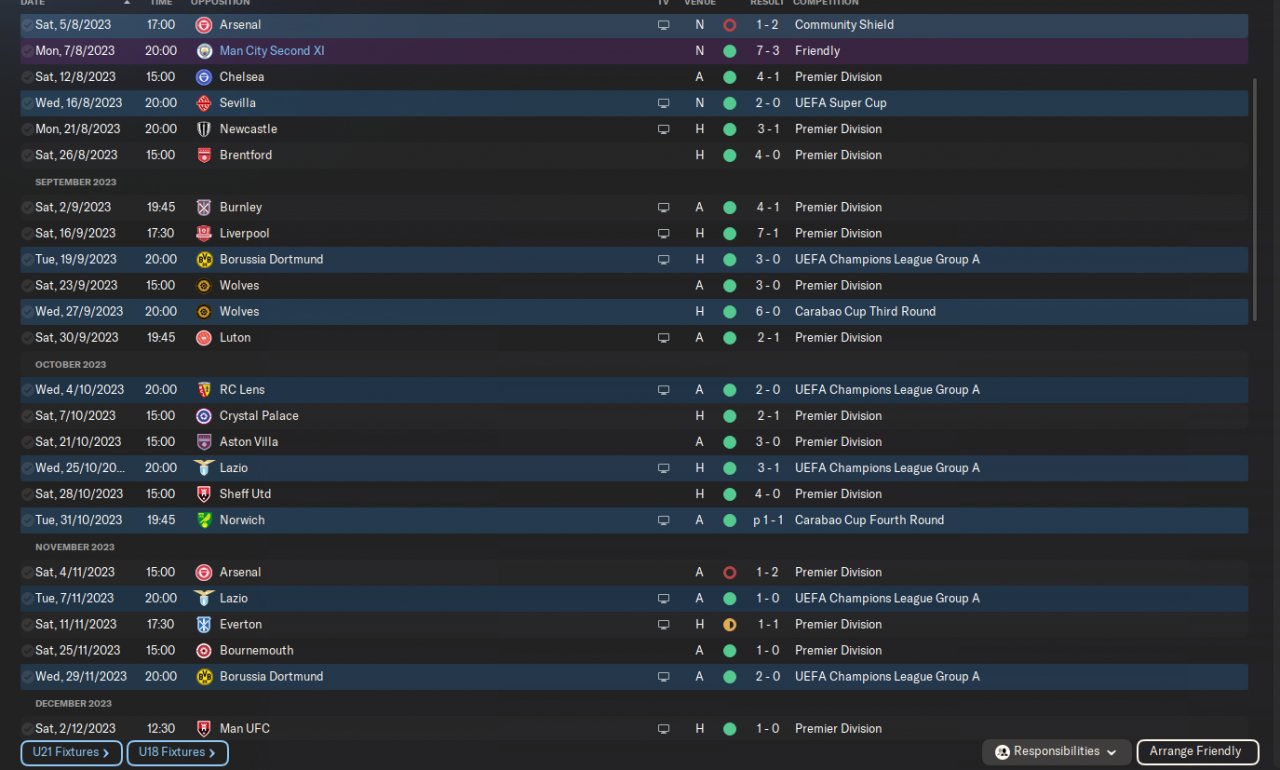Image resolution: width=1280 pixels, height=770 pixels.
Task: Click the Man UFC club badge
Action: [x=204, y=729]
